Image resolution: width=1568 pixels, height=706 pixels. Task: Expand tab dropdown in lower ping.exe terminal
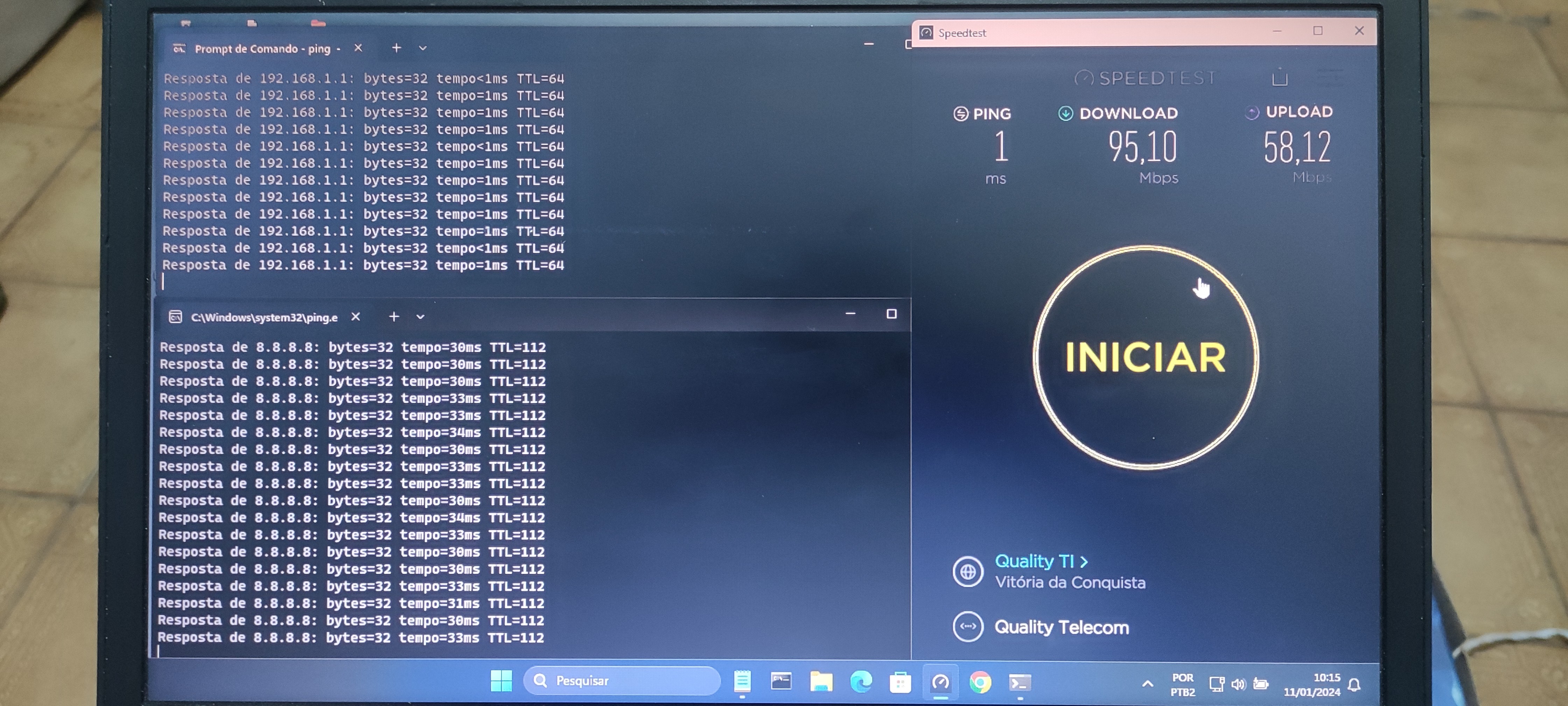420,317
